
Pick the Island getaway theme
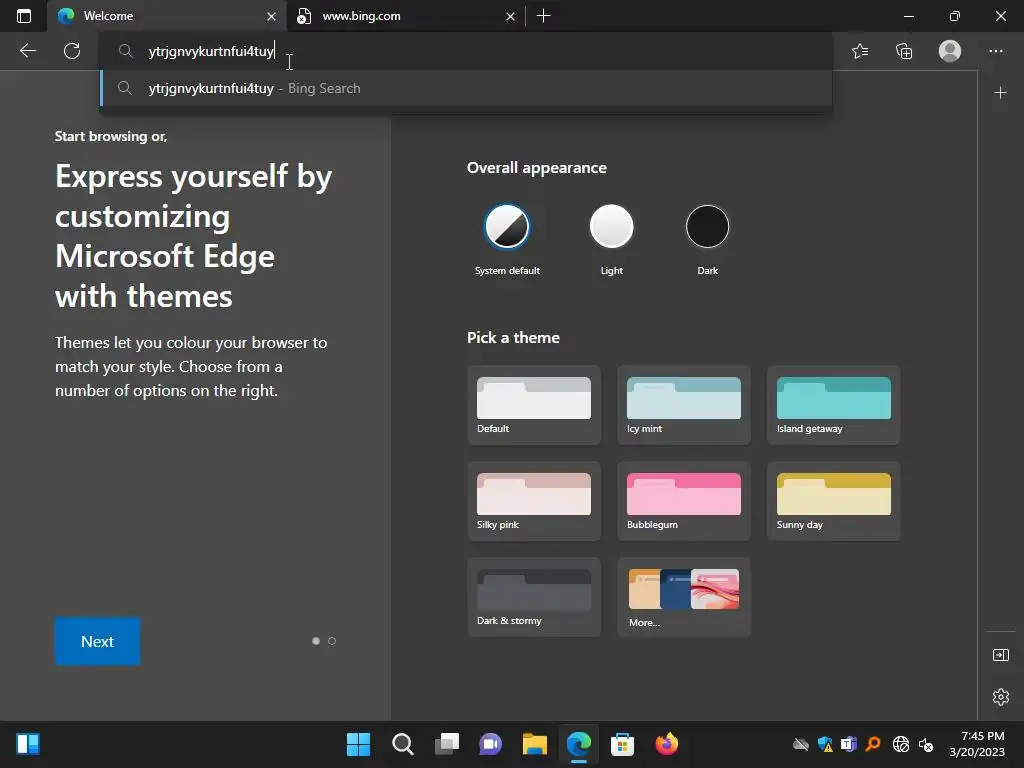click(x=833, y=406)
